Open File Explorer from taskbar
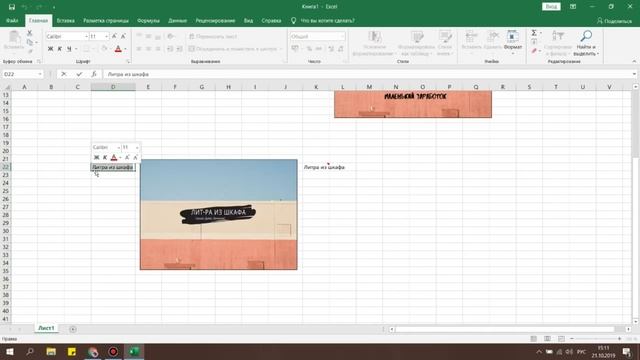Viewport: 640px width, 360px height. pos(51,351)
